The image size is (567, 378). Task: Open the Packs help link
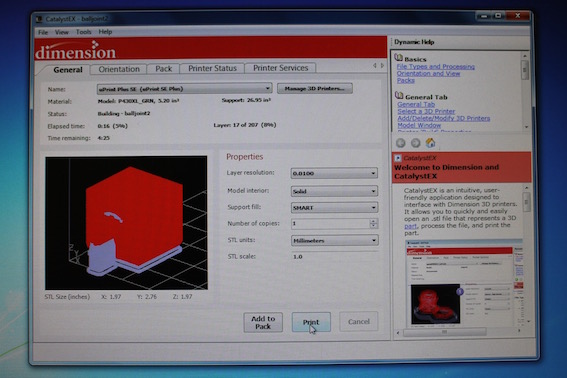pyautogui.click(x=406, y=80)
